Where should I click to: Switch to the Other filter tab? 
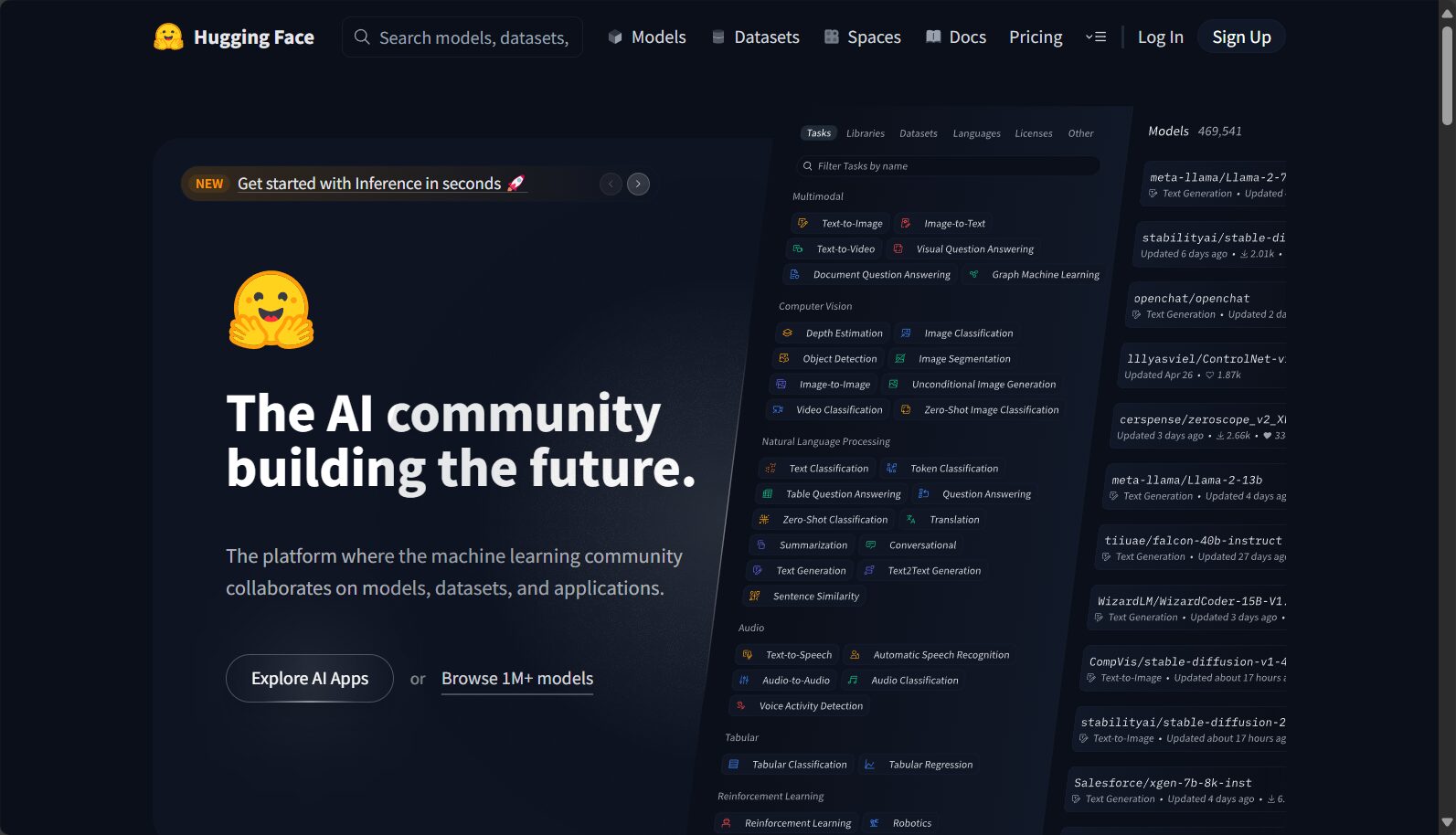(x=1080, y=133)
